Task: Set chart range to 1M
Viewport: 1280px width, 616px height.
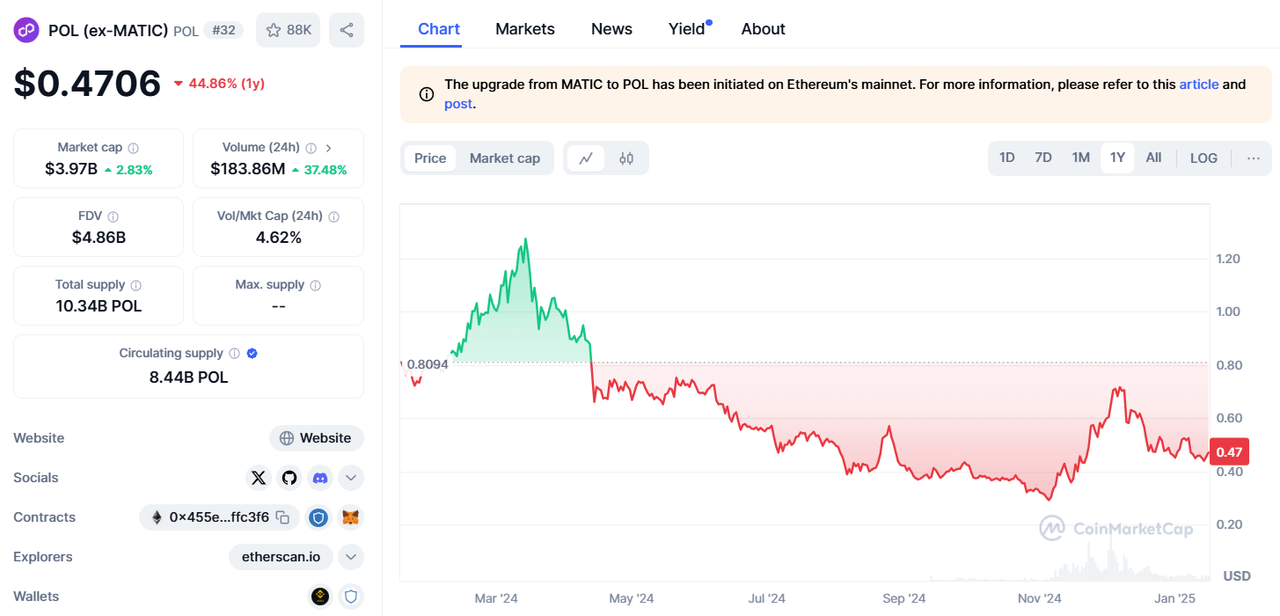Action: 1081,158
